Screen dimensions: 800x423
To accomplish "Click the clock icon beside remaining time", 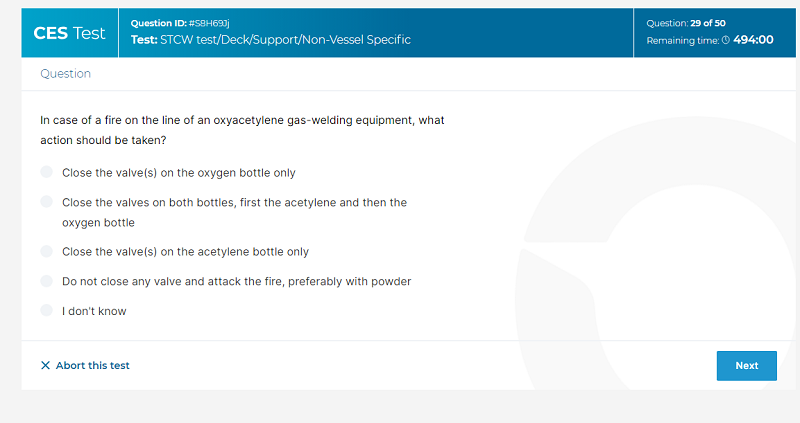I will click(x=726, y=40).
